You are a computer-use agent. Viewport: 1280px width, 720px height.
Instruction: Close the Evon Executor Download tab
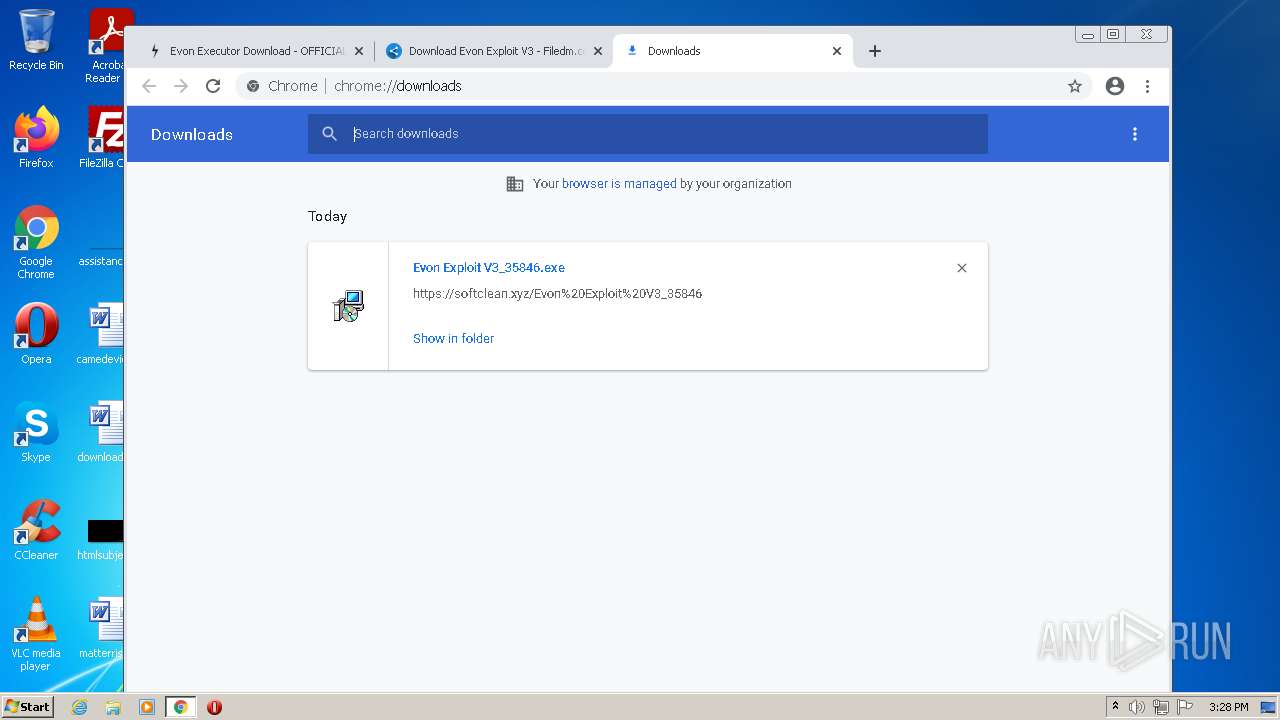tap(359, 51)
